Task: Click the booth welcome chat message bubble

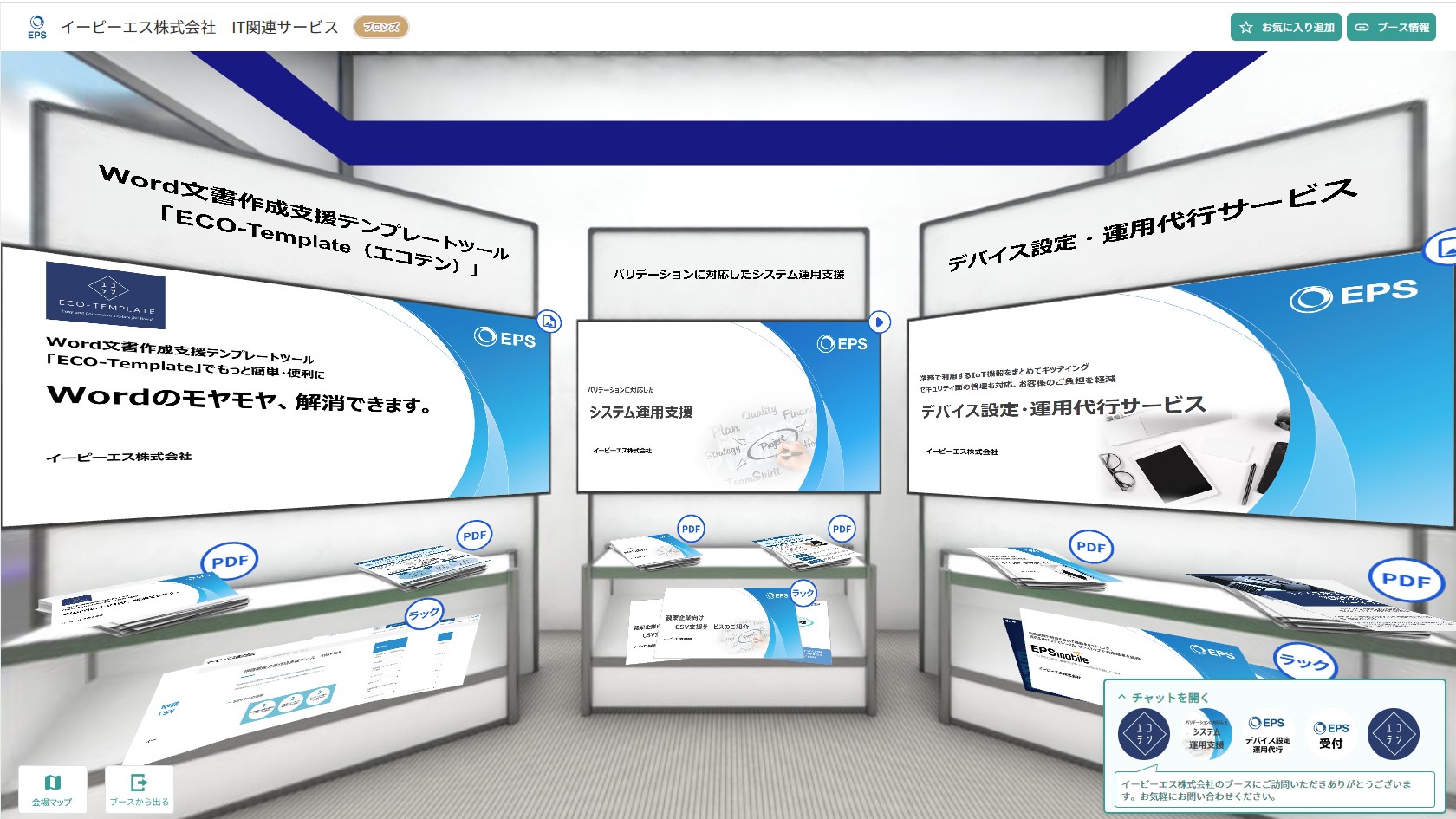Action: 1274,790
